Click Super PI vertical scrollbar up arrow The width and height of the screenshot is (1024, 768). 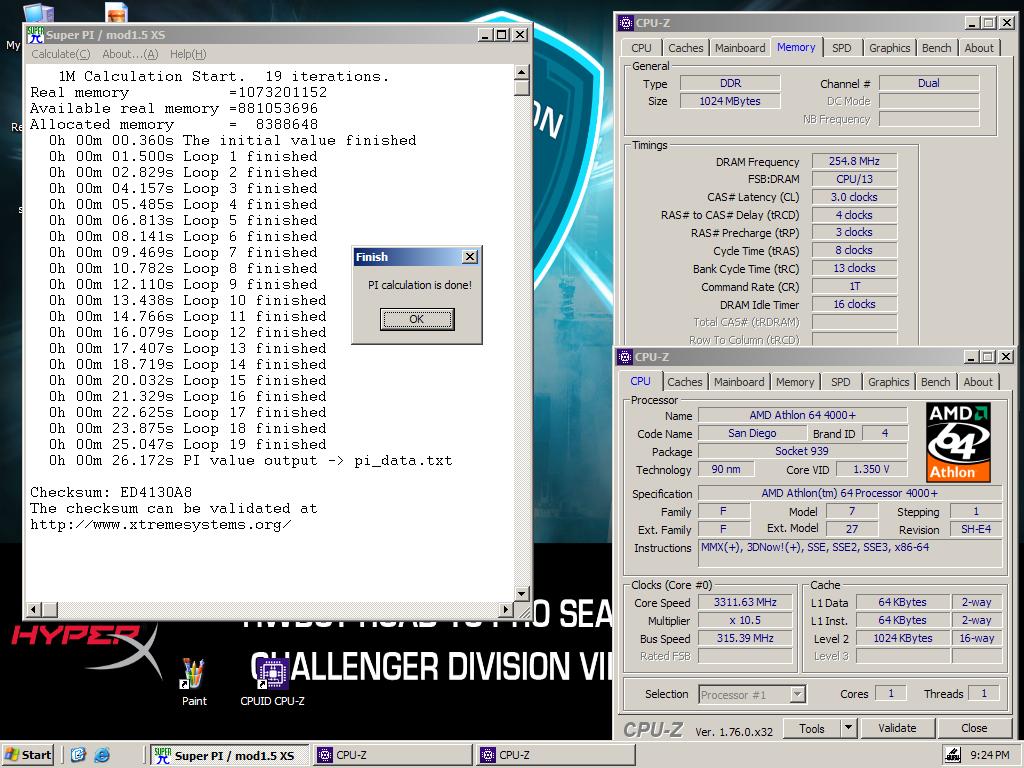(521, 72)
